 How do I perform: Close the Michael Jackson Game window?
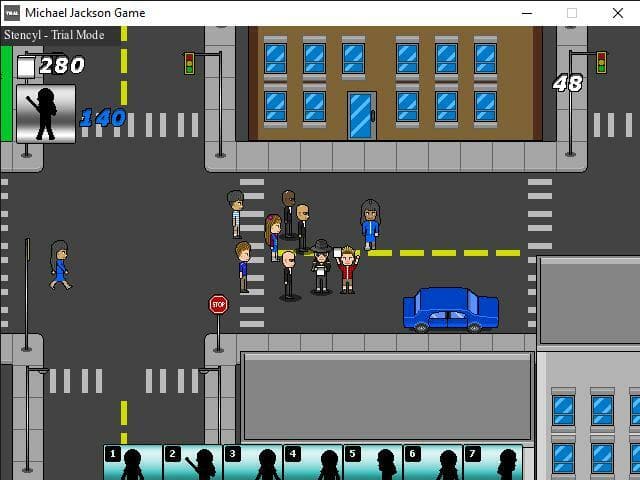(x=618, y=13)
